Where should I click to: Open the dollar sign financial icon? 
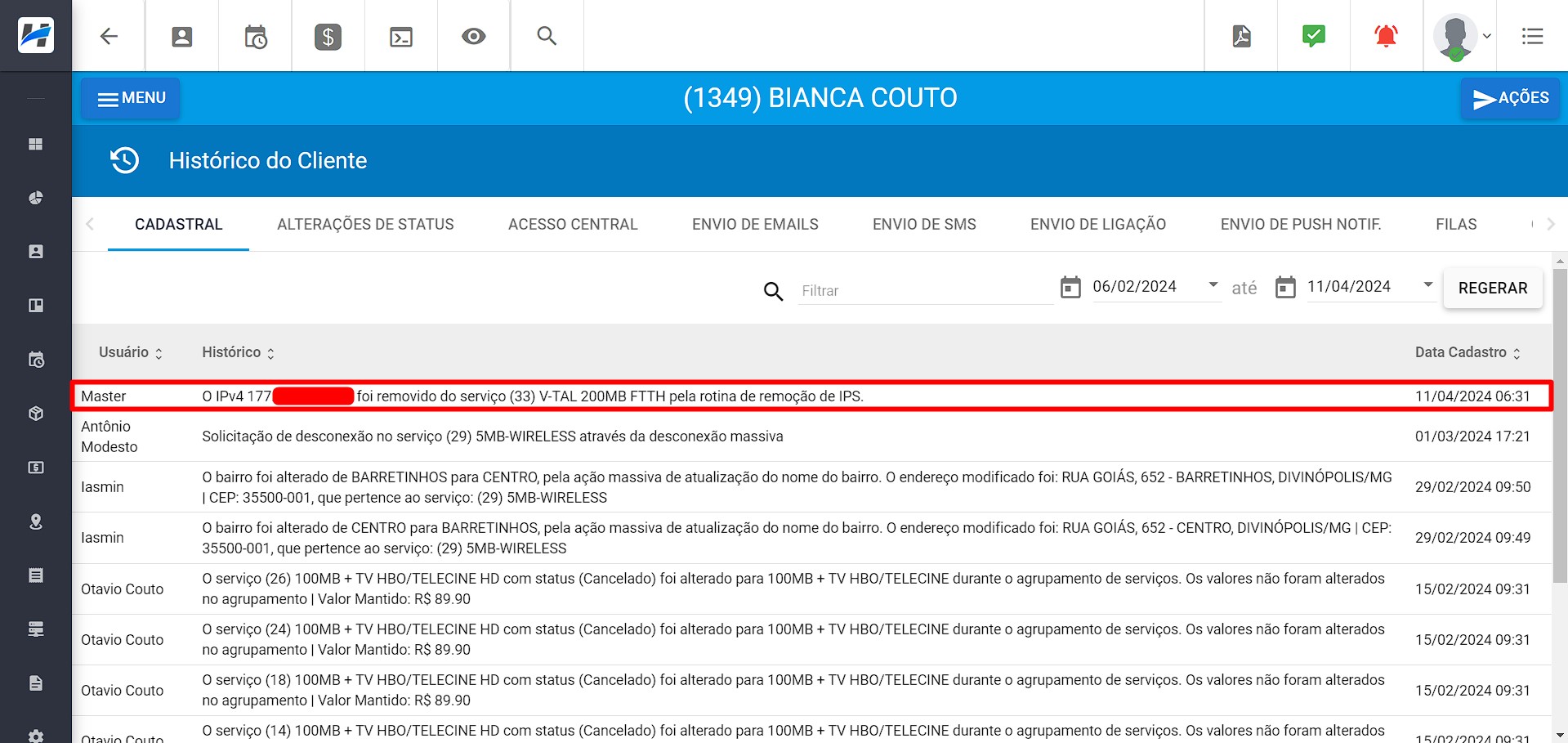tap(328, 37)
